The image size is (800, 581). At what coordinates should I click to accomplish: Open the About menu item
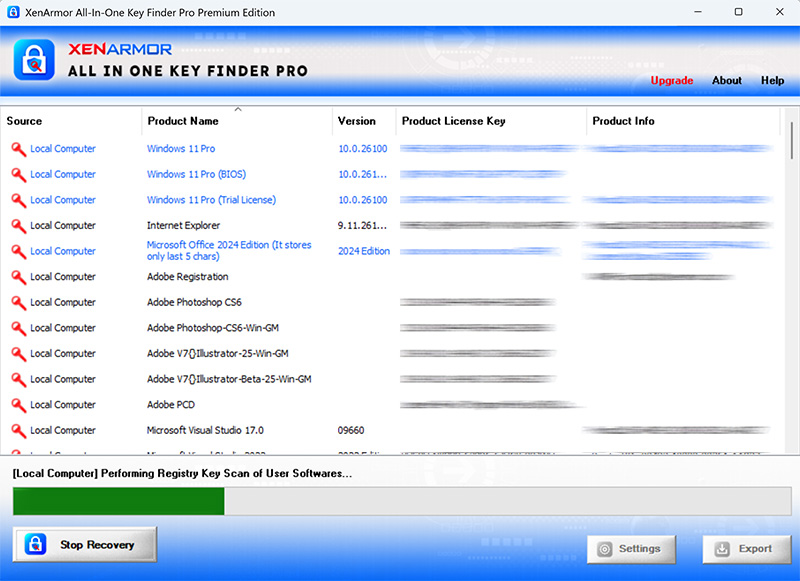[x=727, y=81]
